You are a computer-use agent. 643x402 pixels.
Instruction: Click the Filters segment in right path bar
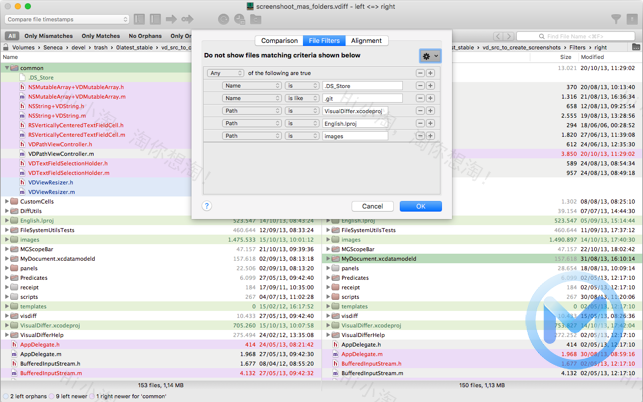click(577, 47)
